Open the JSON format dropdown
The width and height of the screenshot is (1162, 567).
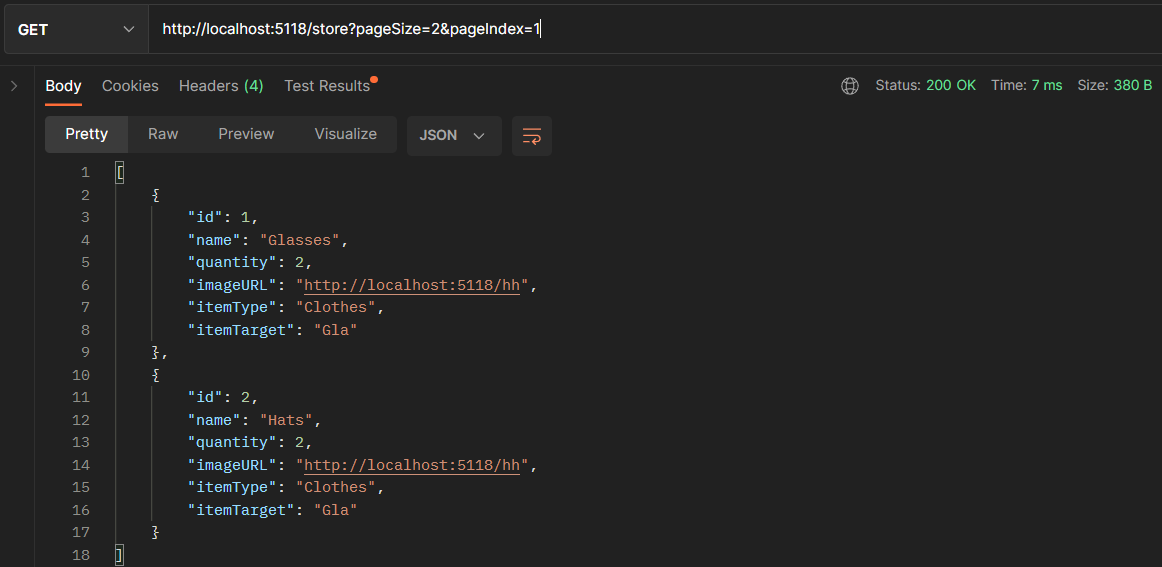[x=454, y=136]
